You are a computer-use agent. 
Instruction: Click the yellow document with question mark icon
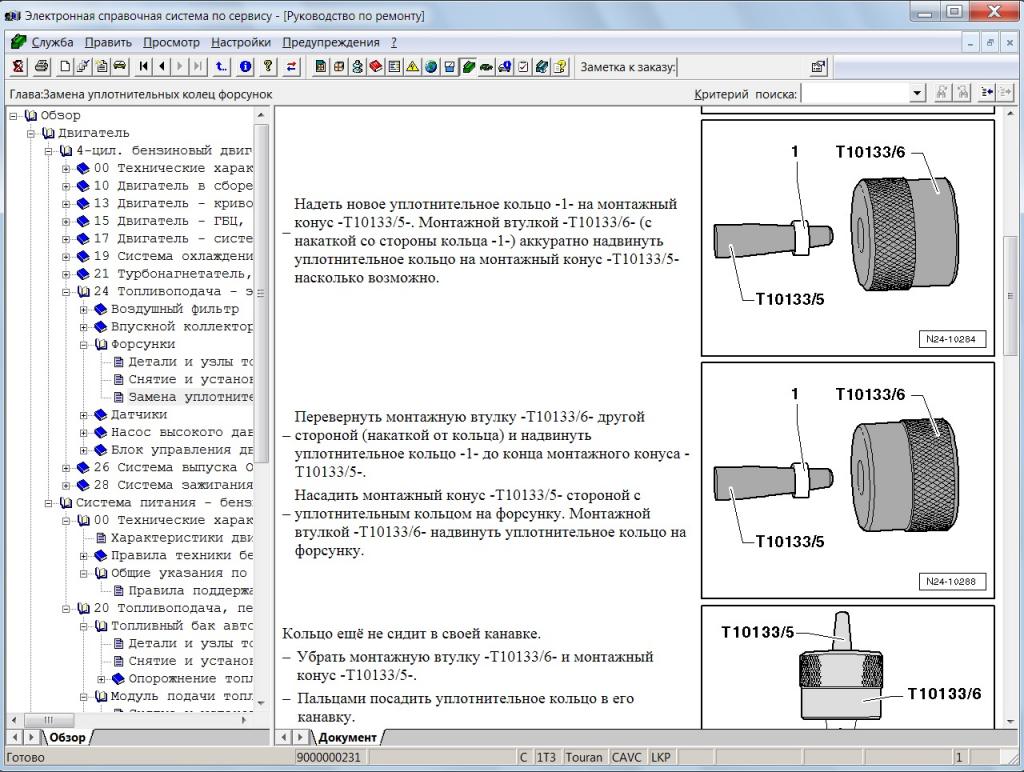[560, 67]
